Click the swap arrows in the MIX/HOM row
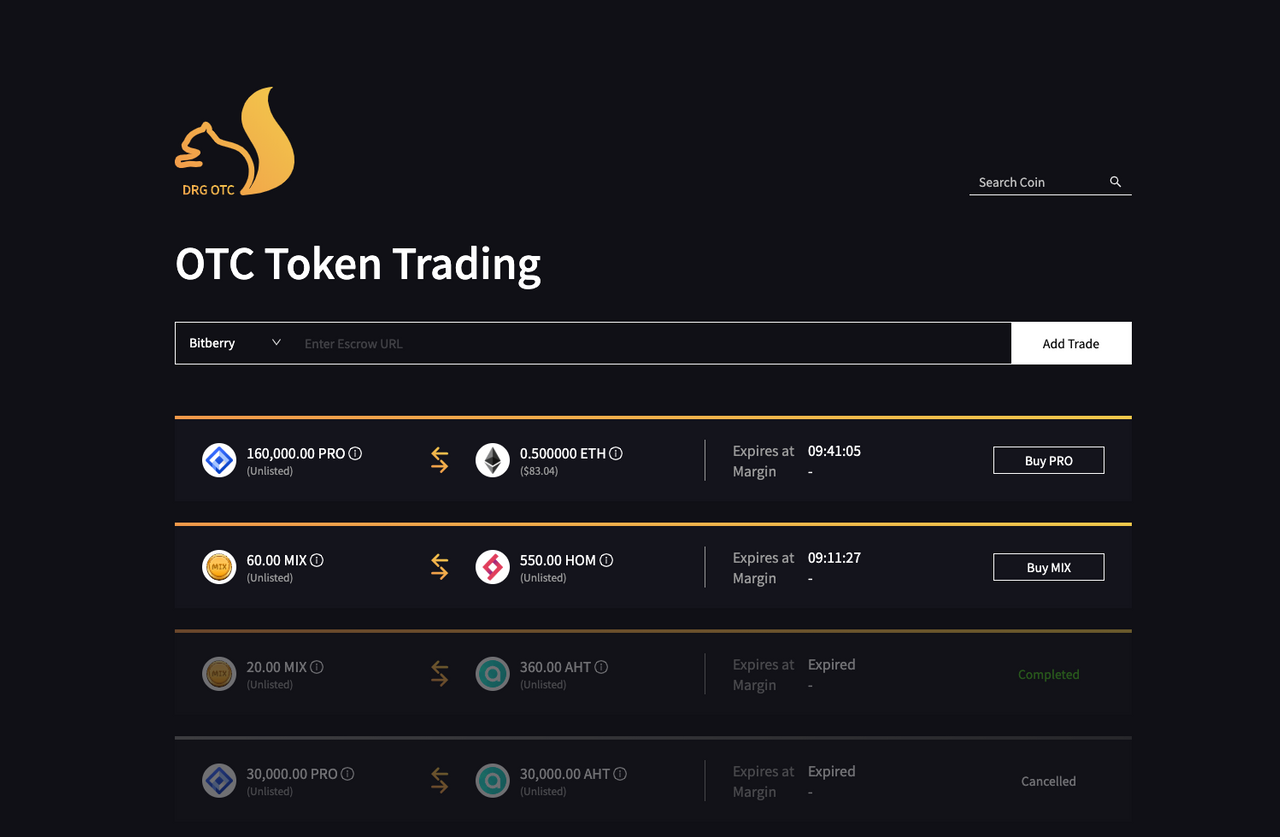The width and height of the screenshot is (1280, 837). tap(440, 567)
